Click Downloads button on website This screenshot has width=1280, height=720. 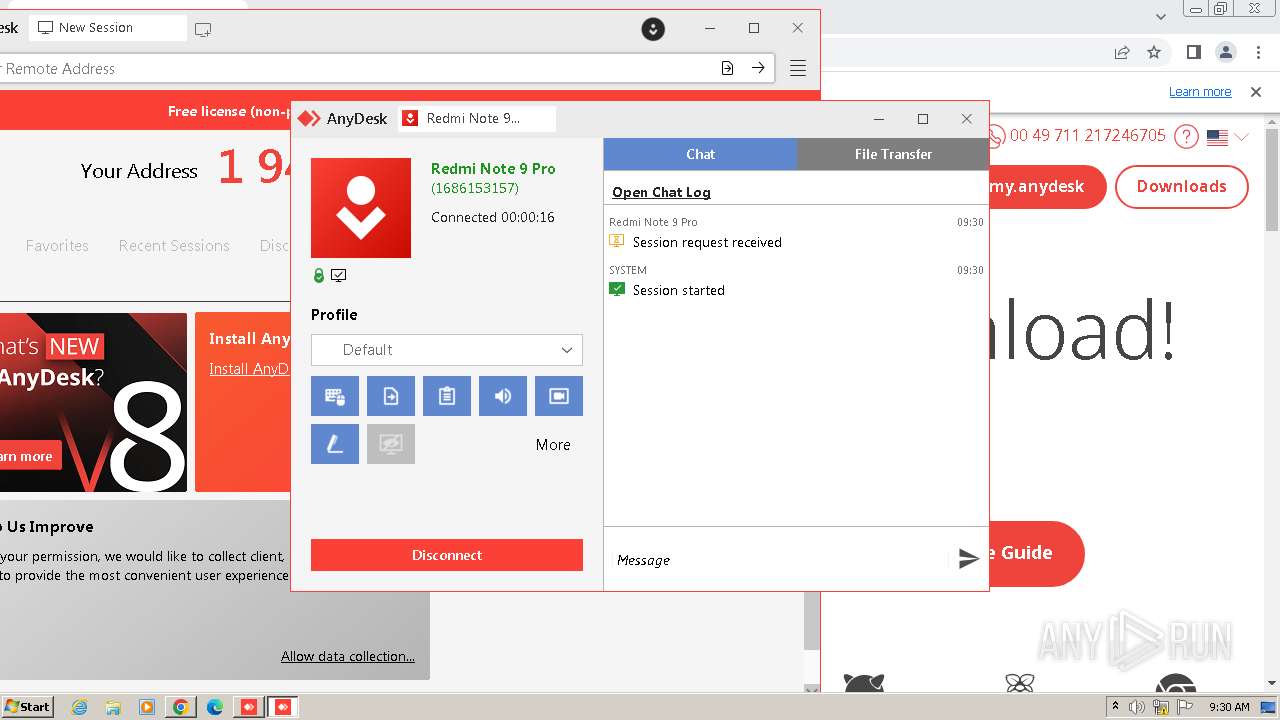1182,187
